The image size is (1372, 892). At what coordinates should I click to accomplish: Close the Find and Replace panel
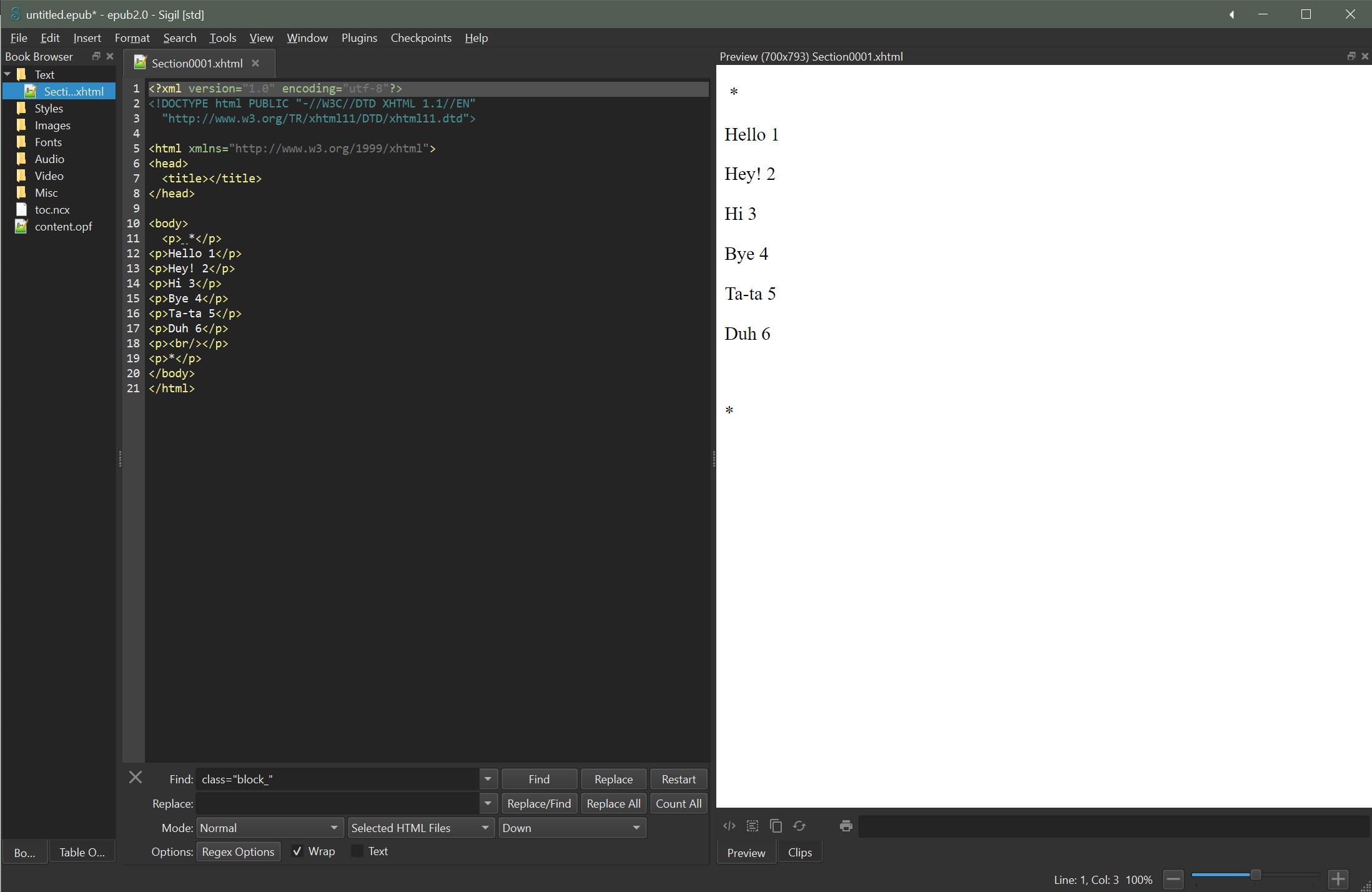tap(136, 778)
